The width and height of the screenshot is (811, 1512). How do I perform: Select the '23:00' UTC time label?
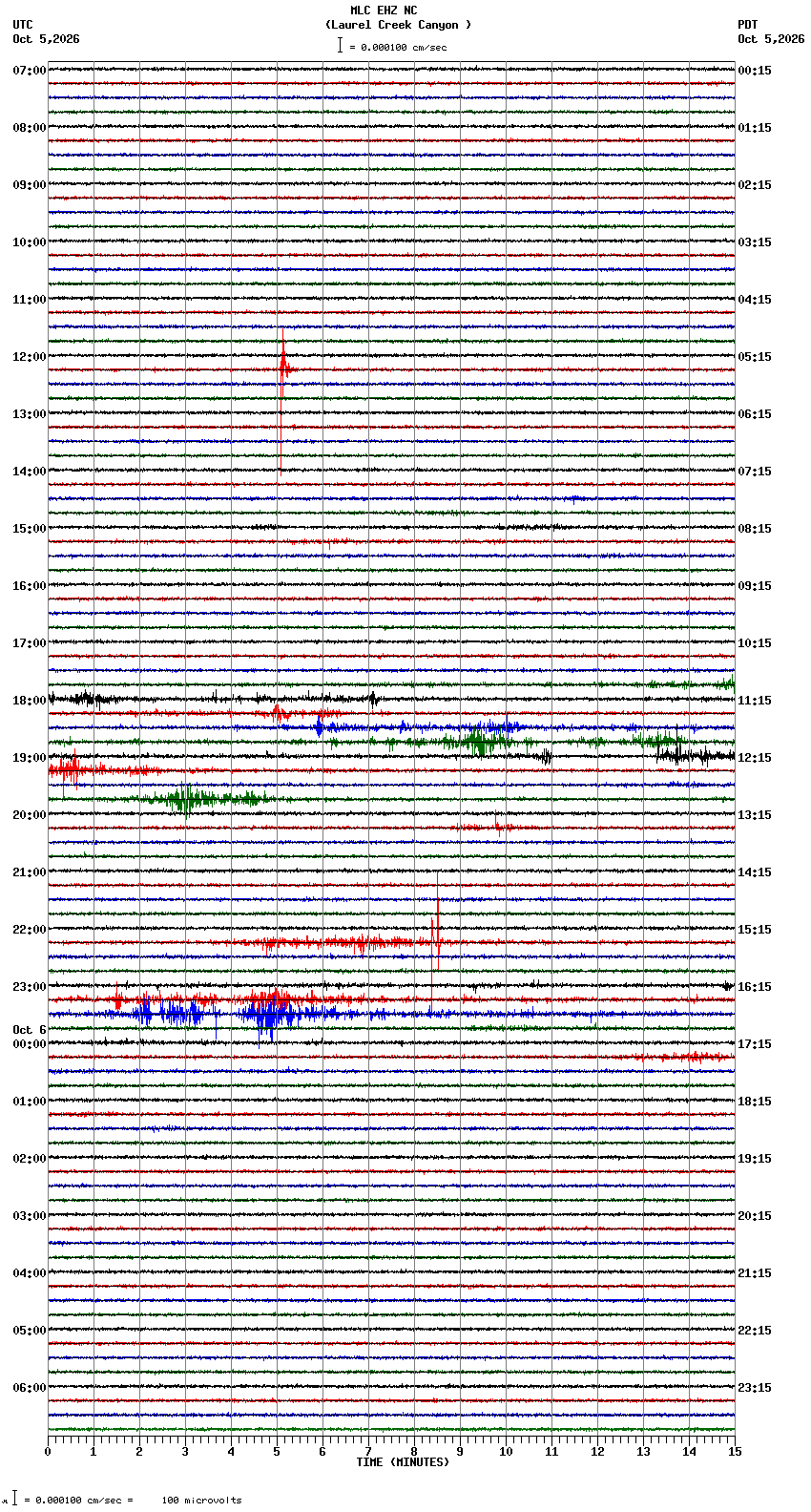[30, 987]
